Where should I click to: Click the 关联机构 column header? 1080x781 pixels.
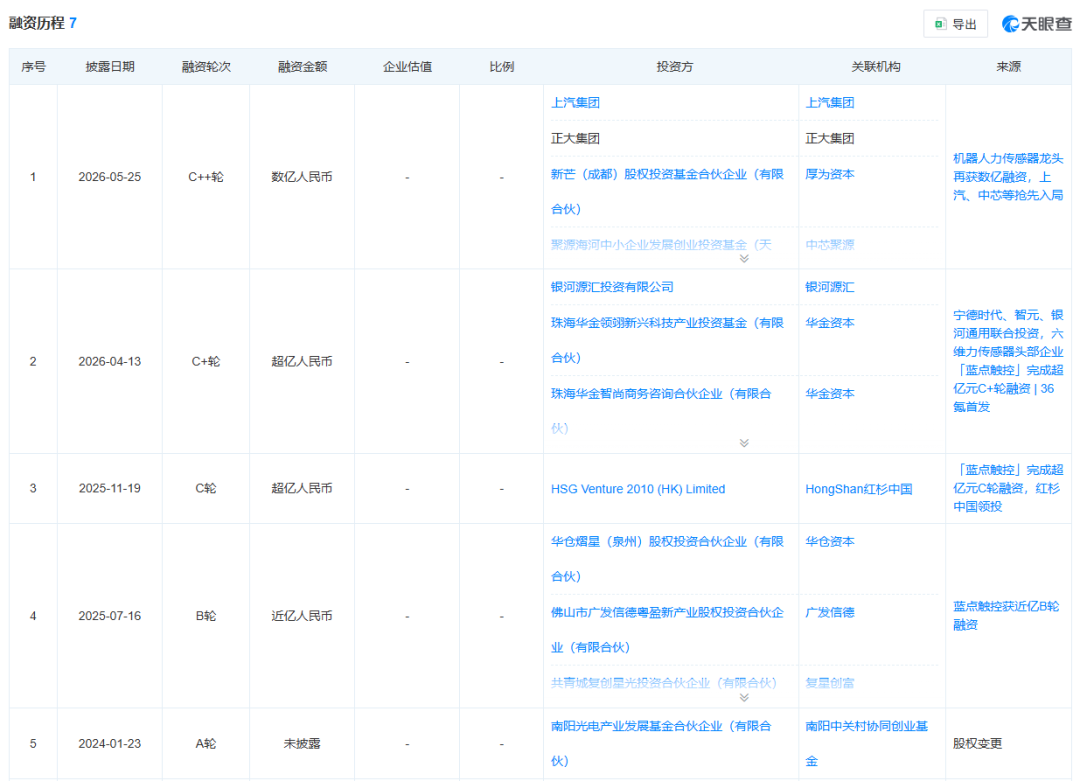pos(875,67)
